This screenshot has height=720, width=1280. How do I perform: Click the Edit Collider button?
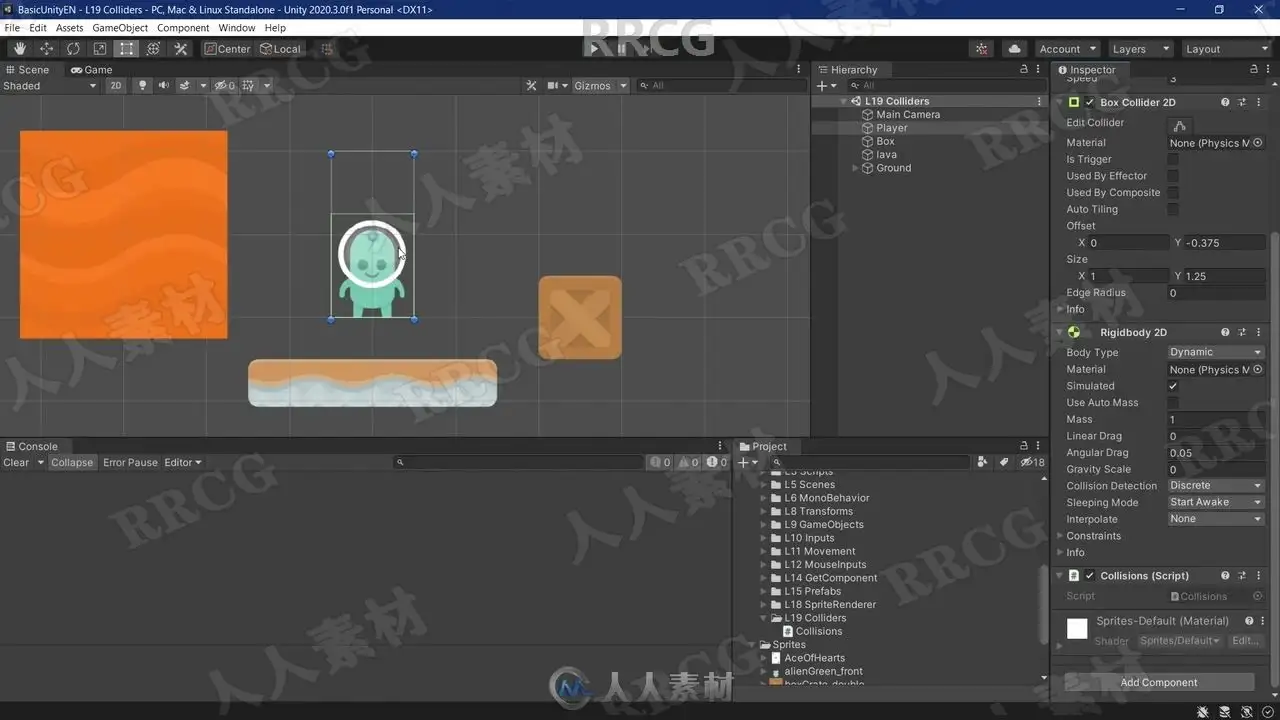(x=1180, y=125)
